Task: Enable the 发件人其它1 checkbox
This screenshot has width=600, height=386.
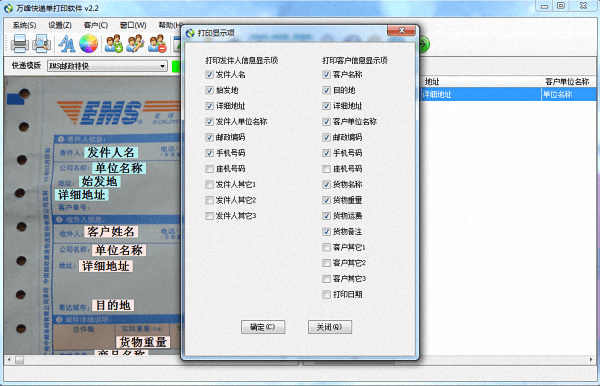Action: tap(209, 185)
